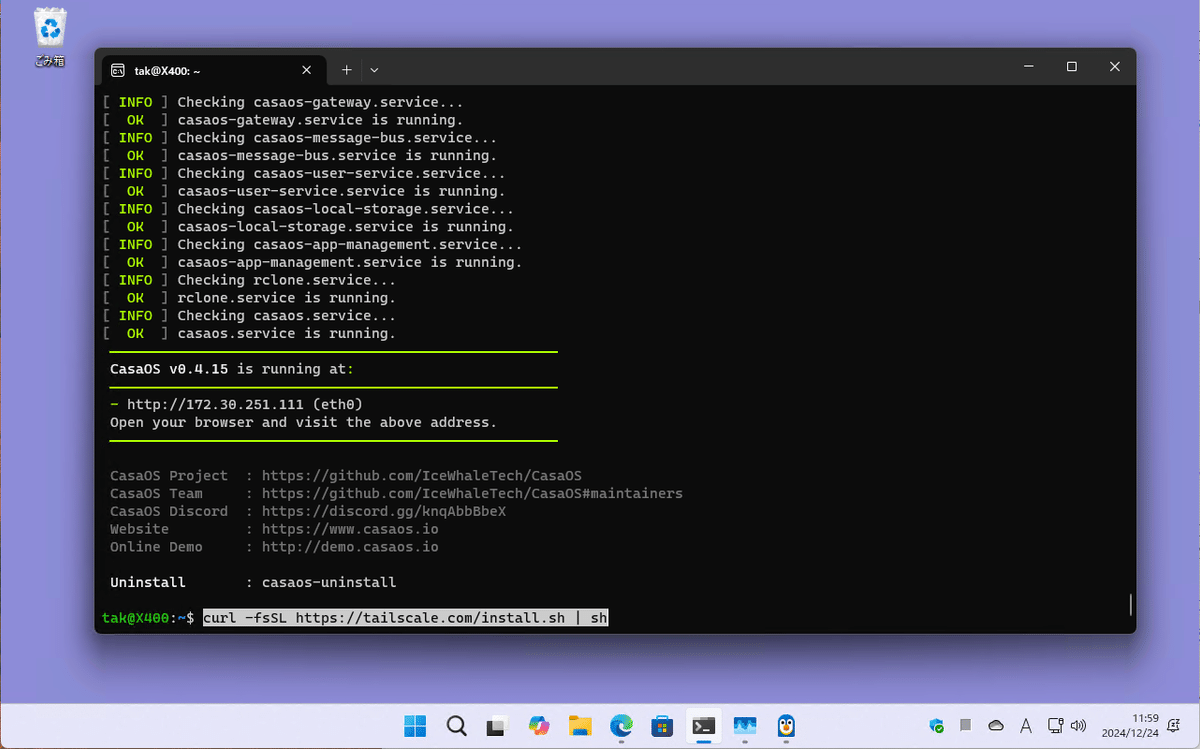Click 'casaos-gateway.service is running.' line
The width and height of the screenshot is (1200, 749).
click(x=319, y=120)
